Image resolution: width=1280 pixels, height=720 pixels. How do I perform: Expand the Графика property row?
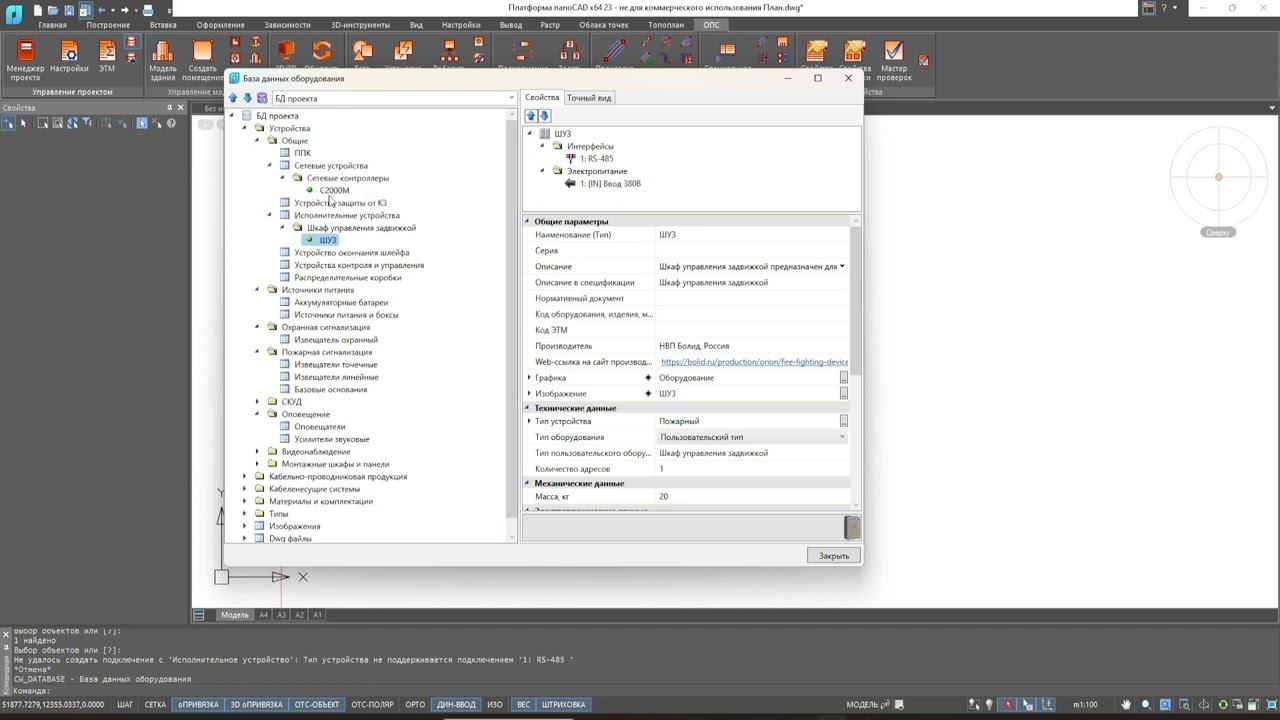coord(529,378)
